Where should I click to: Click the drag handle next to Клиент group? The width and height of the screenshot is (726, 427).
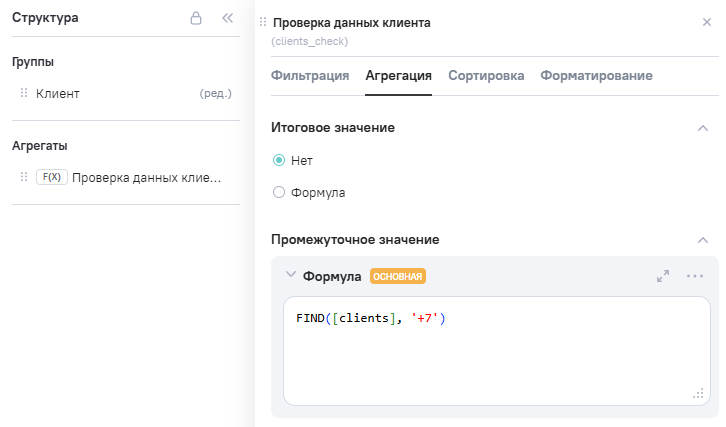click(x=24, y=93)
